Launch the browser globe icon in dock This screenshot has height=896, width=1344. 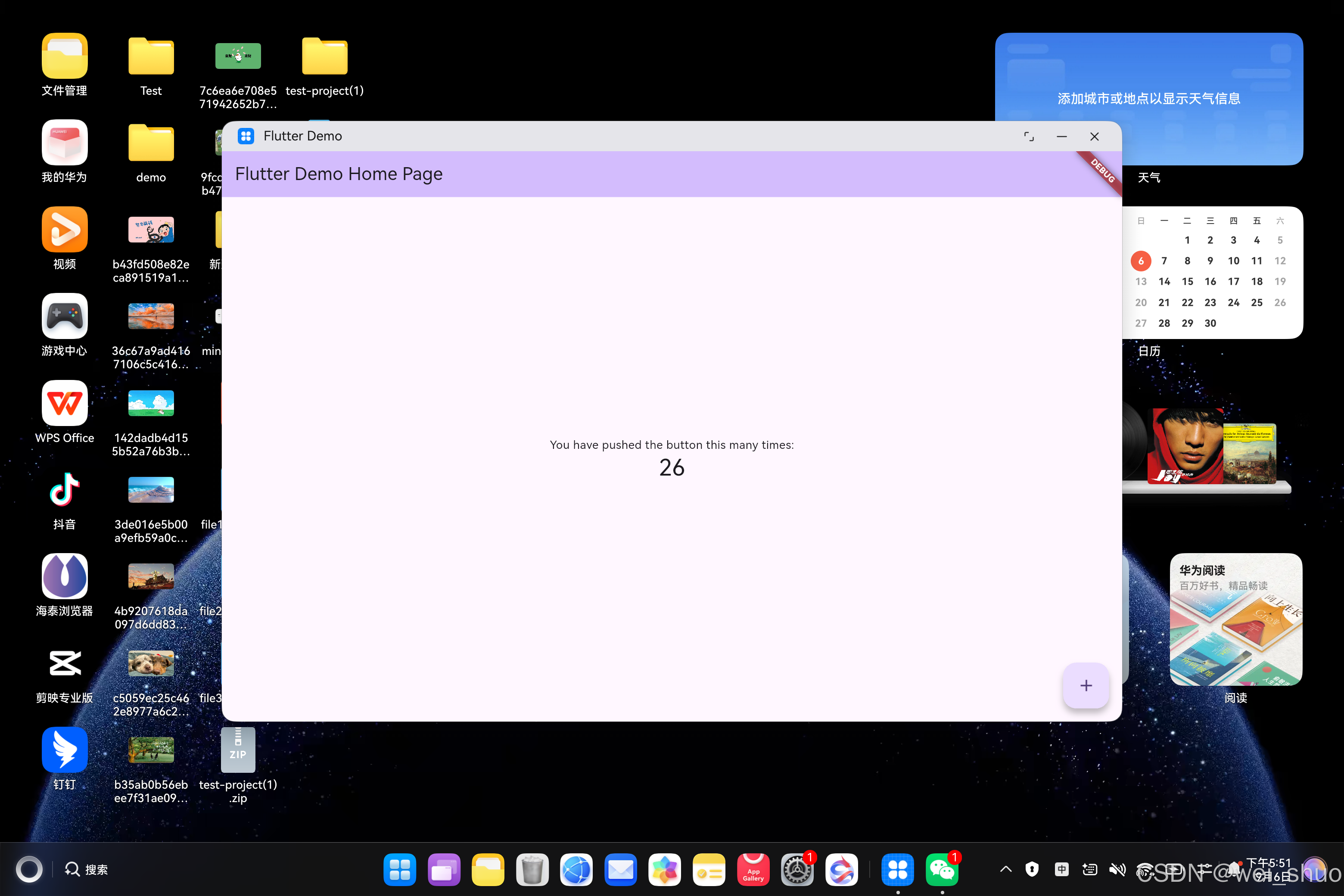pos(576,869)
